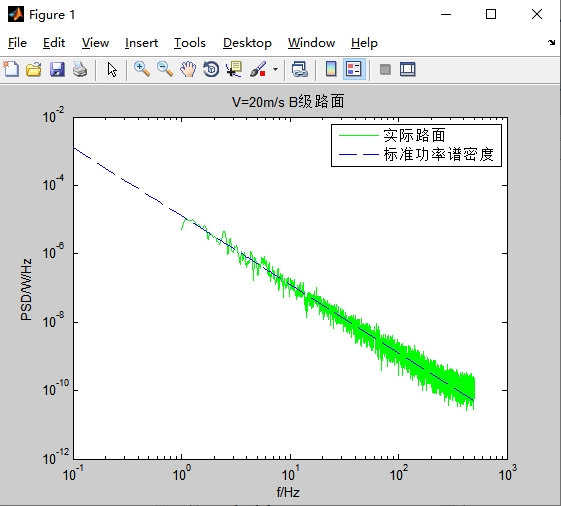Screen dimensions: 561x506
Task: Click the Link Plot icon
Action: coord(299,69)
